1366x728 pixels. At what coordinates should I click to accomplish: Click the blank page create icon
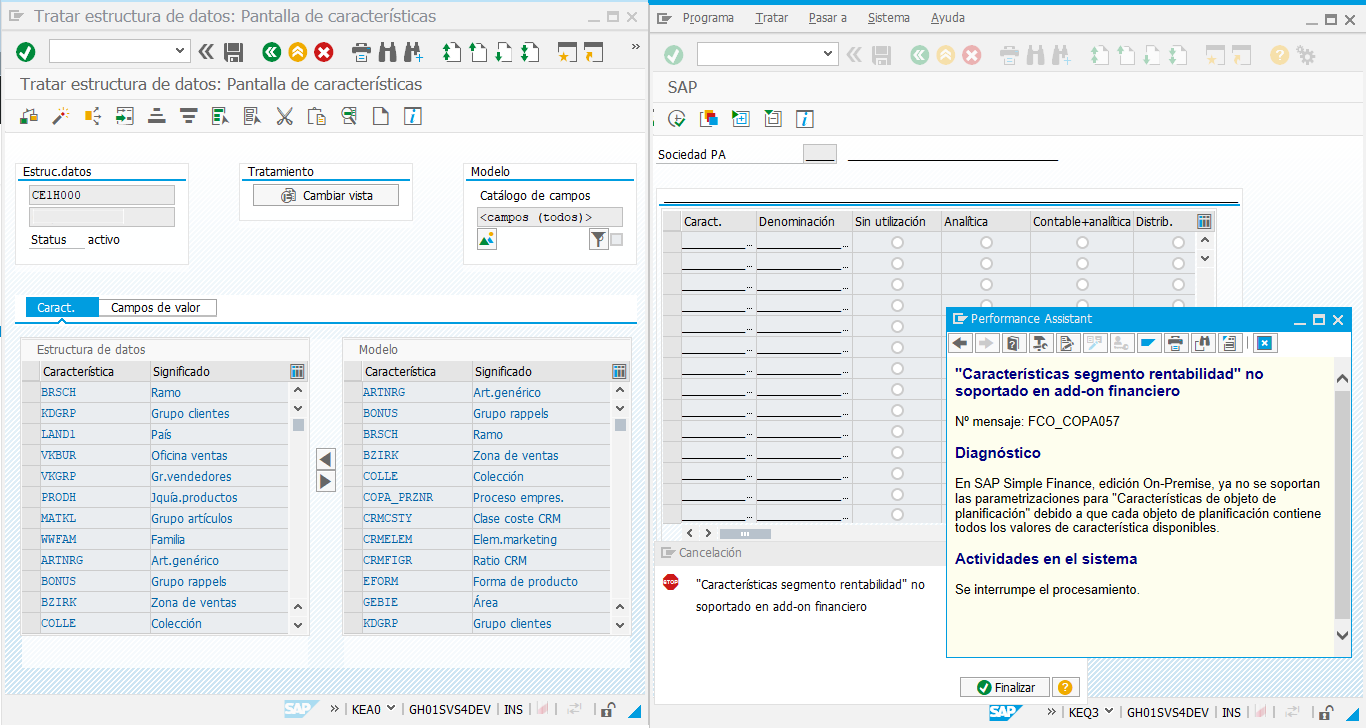[381, 116]
